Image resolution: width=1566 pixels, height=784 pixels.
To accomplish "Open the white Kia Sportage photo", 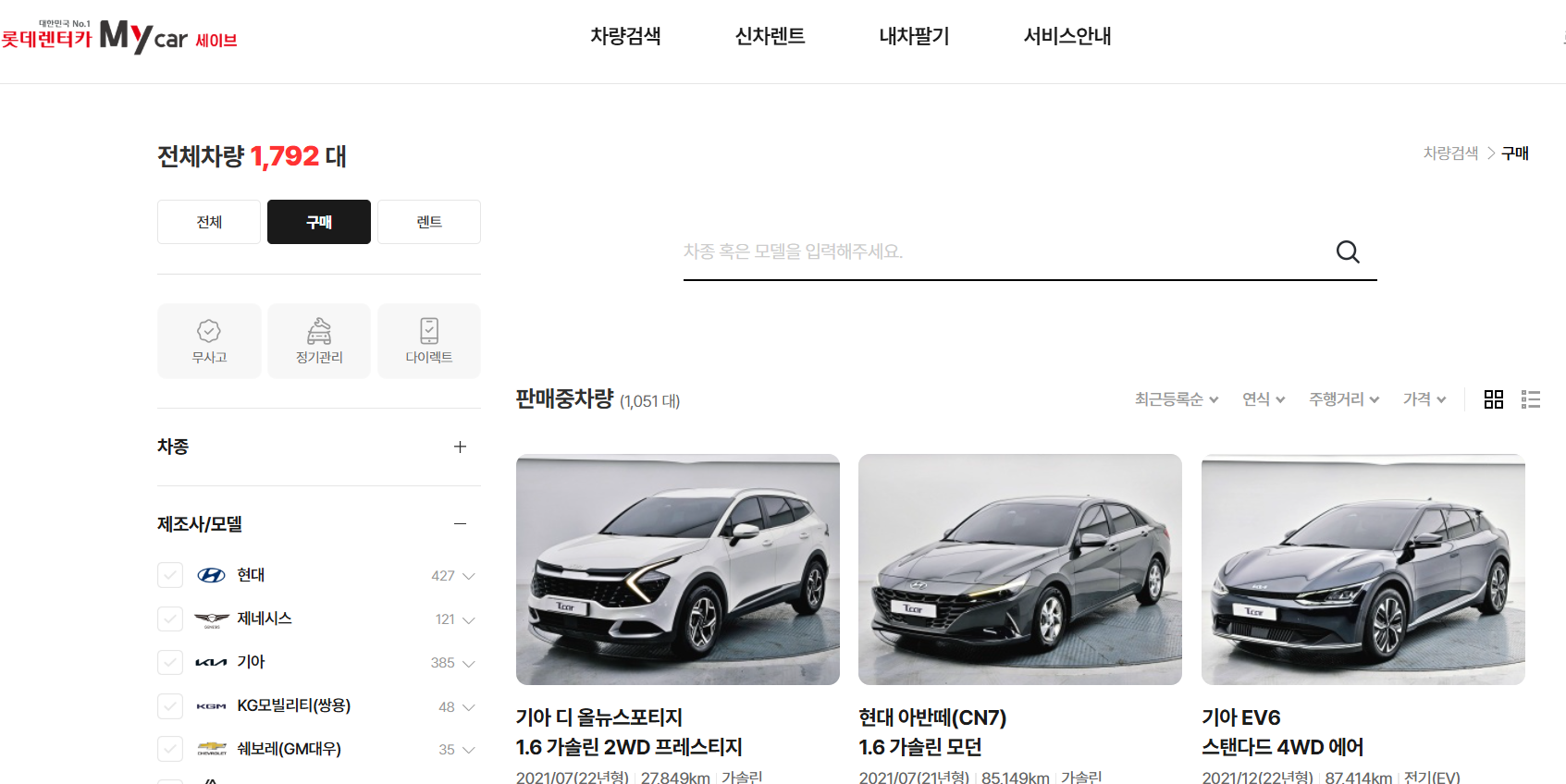I will pyautogui.click(x=678, y=570).
